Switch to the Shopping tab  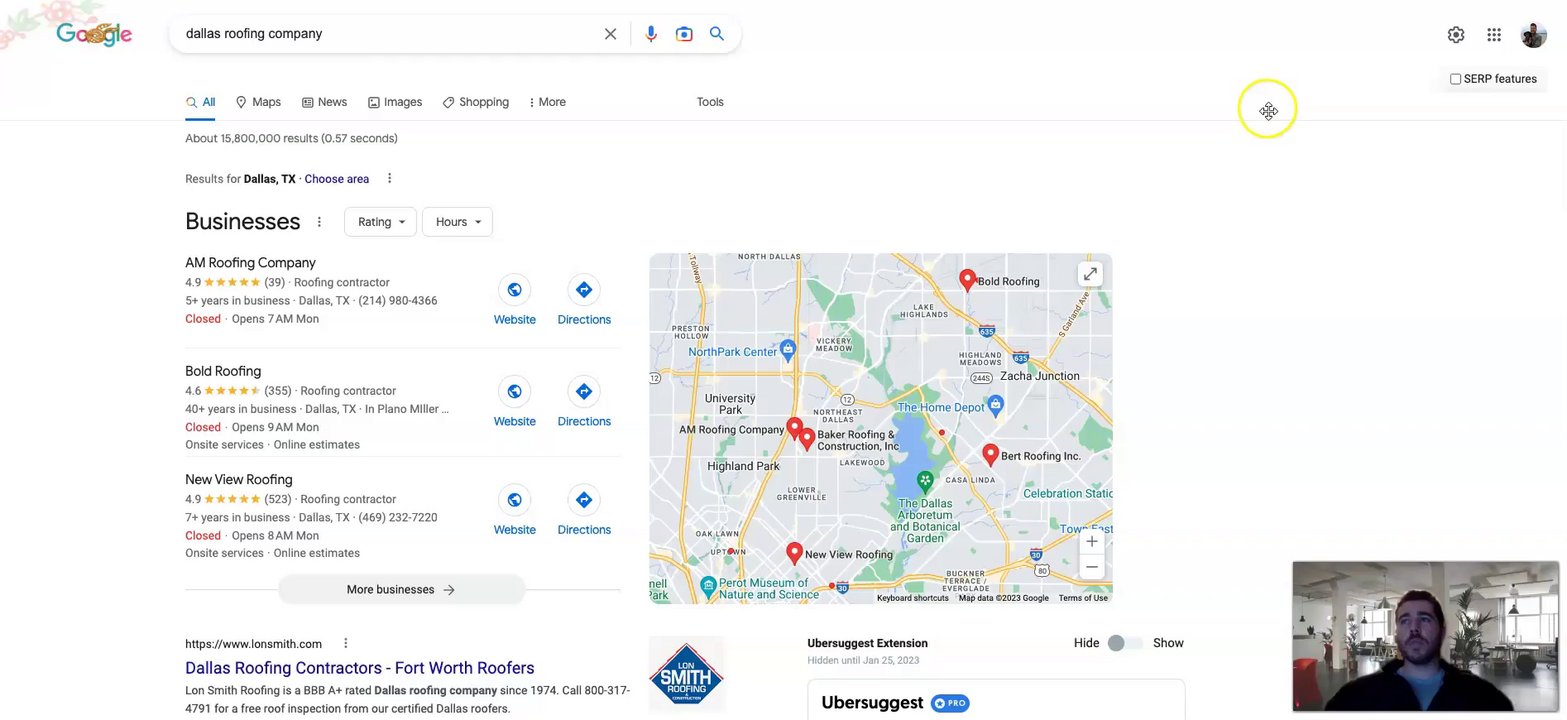click(x=476, y=102)
